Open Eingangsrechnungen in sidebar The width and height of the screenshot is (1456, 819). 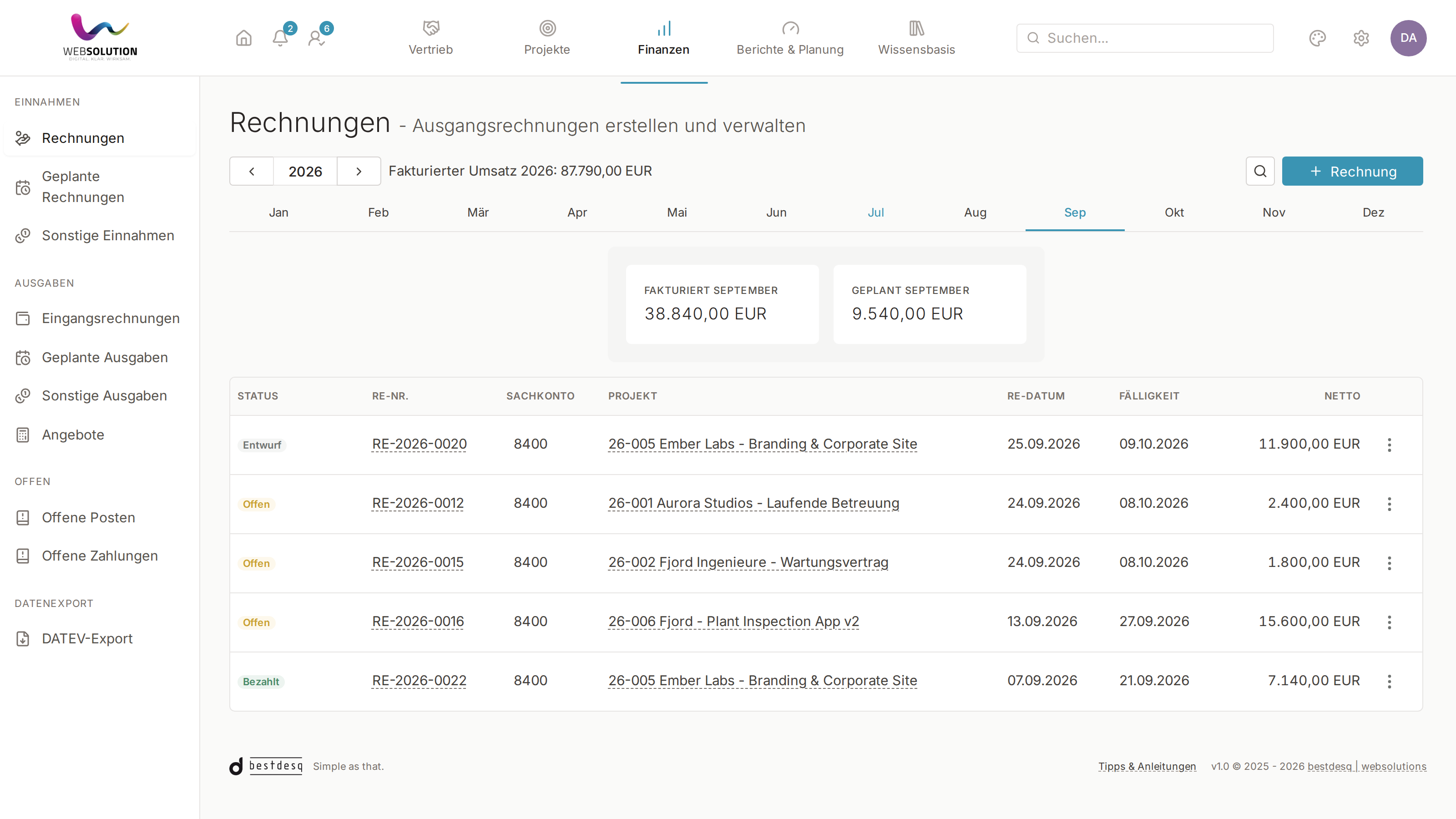coord(100,318)
